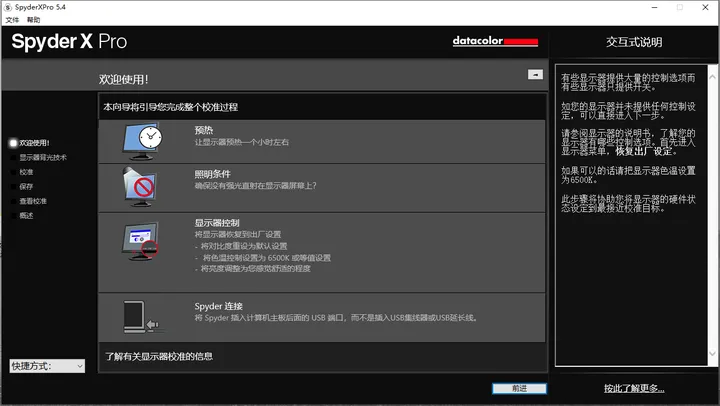Image resolution: width=720 pixels, height=406 pixels.
Task: Click the display controls monitor icon
Action: click(x=141, y=241)
